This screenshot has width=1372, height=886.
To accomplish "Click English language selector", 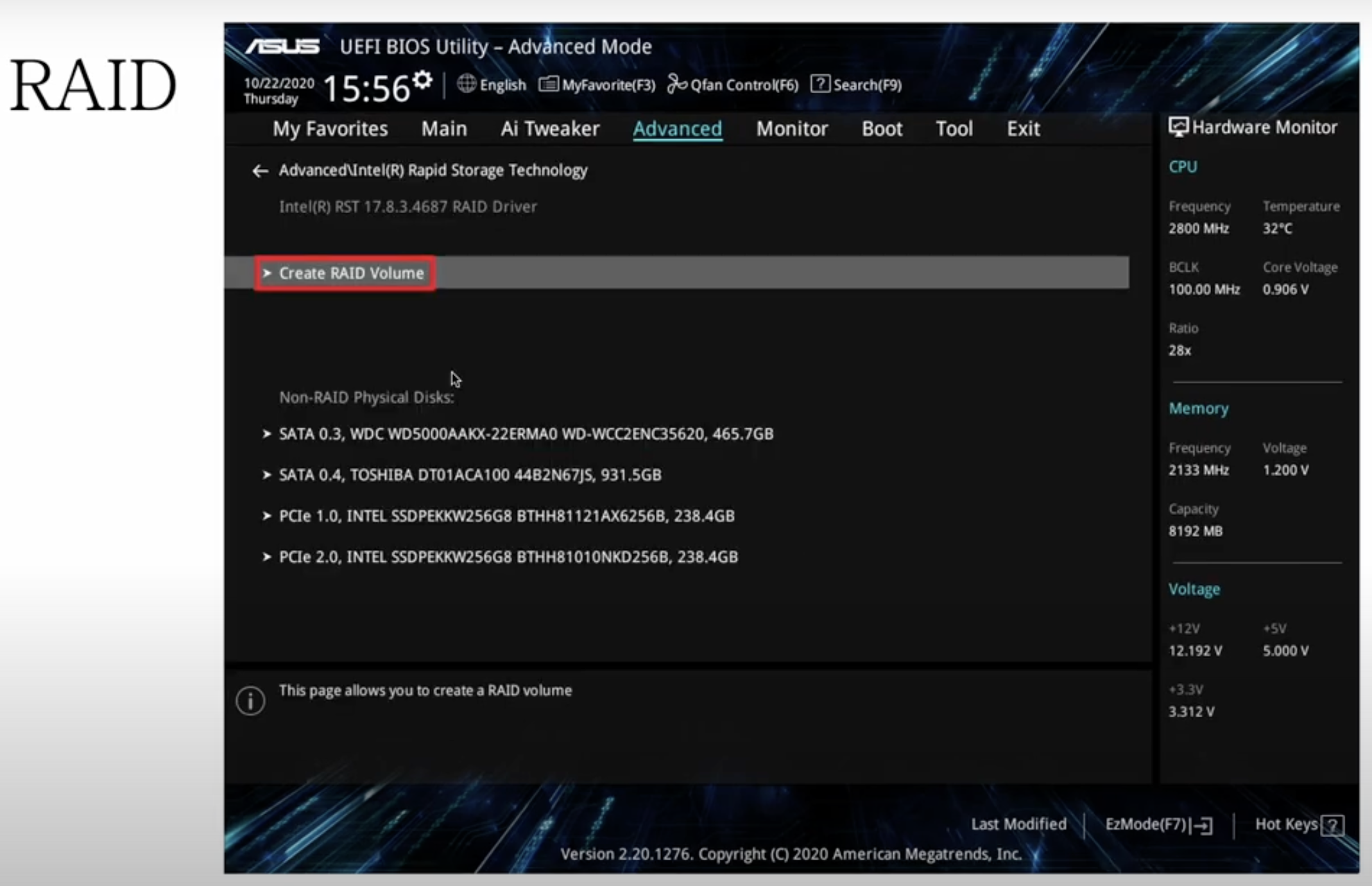I will pos(502,85).
